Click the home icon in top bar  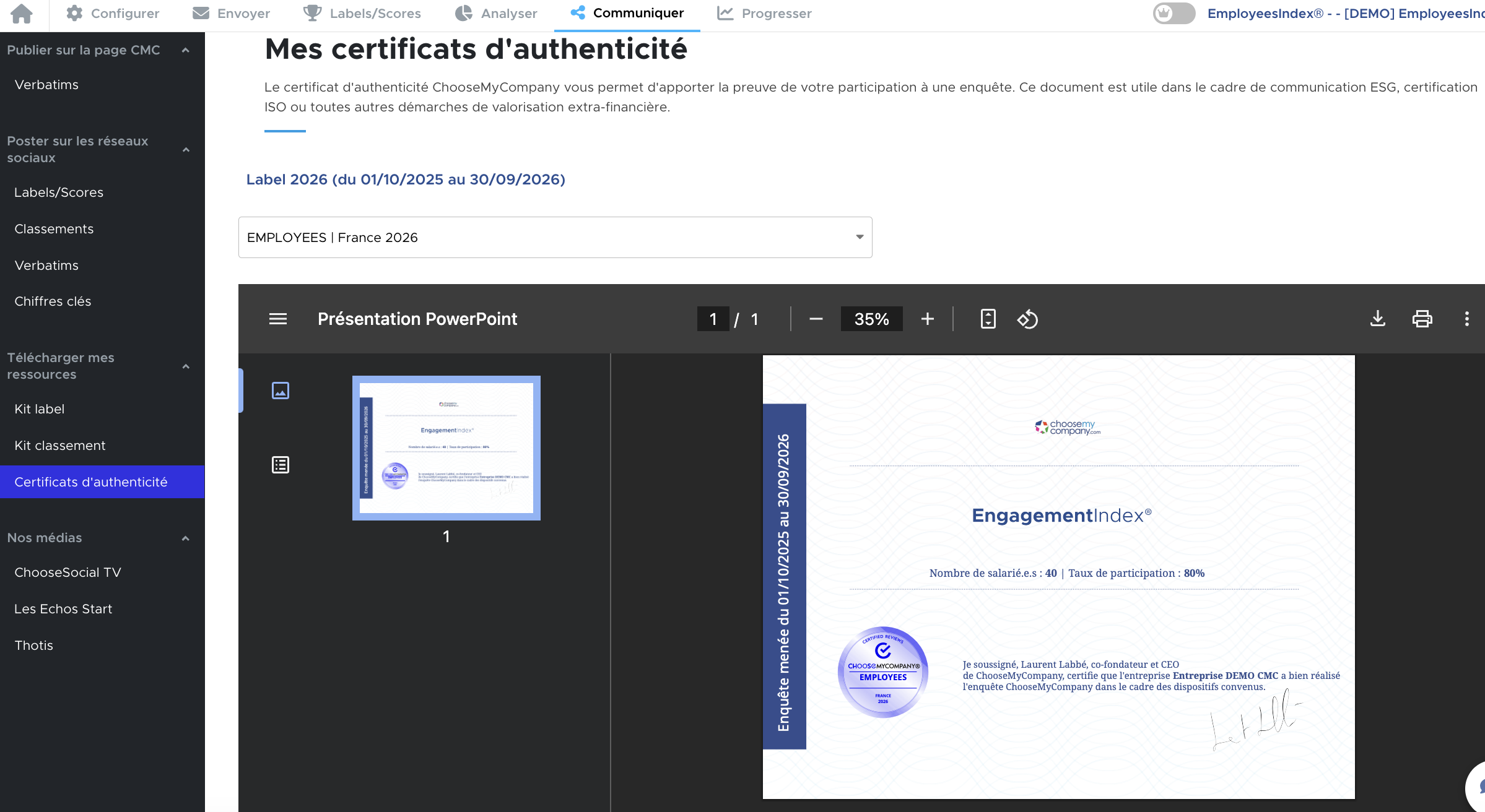click(22, 14)
